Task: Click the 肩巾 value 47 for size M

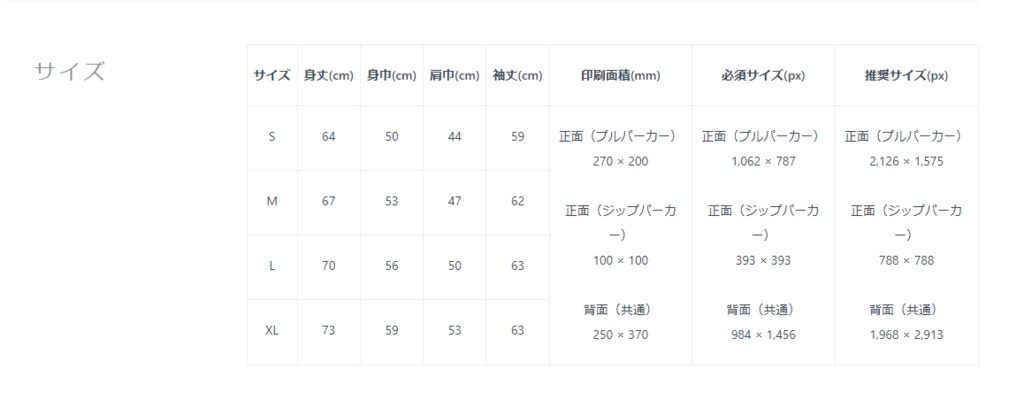Action: (455, 201)
